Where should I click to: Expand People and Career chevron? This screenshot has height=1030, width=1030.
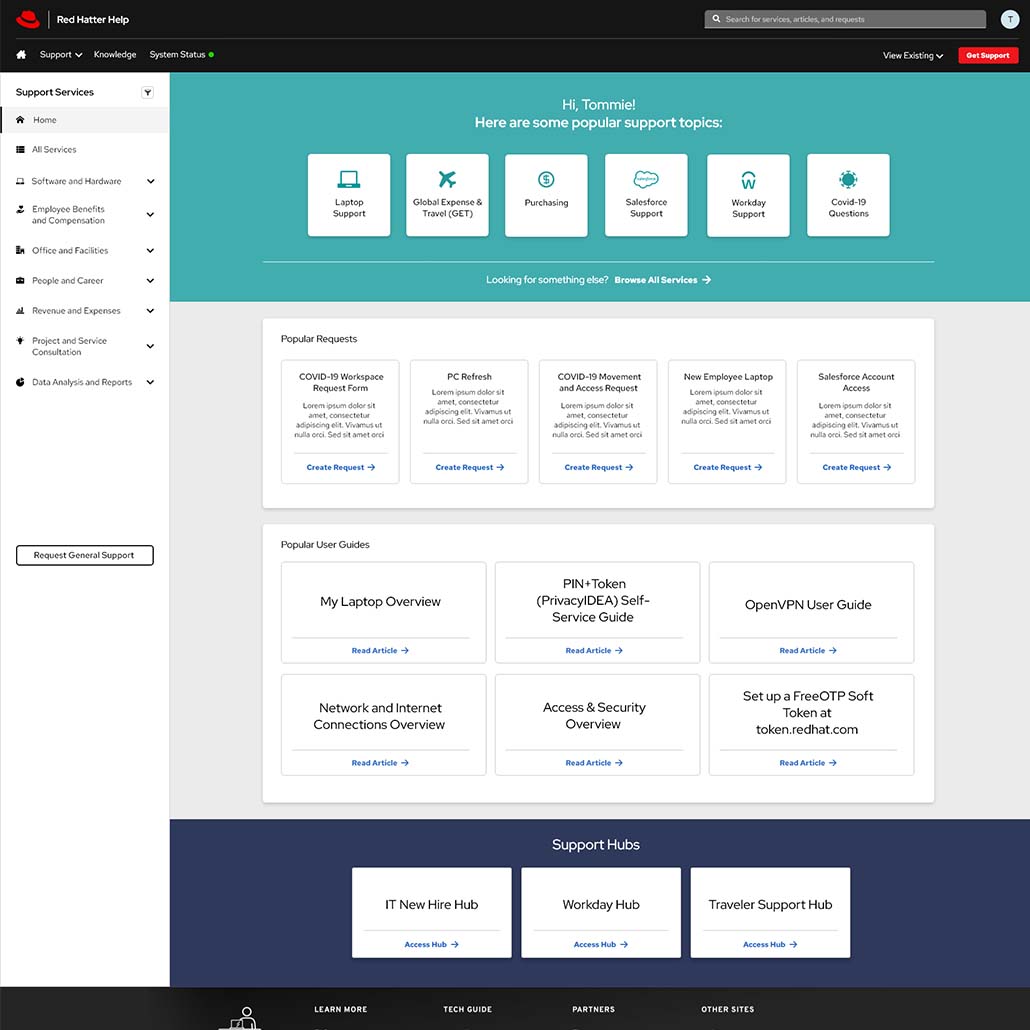[150, 280]
